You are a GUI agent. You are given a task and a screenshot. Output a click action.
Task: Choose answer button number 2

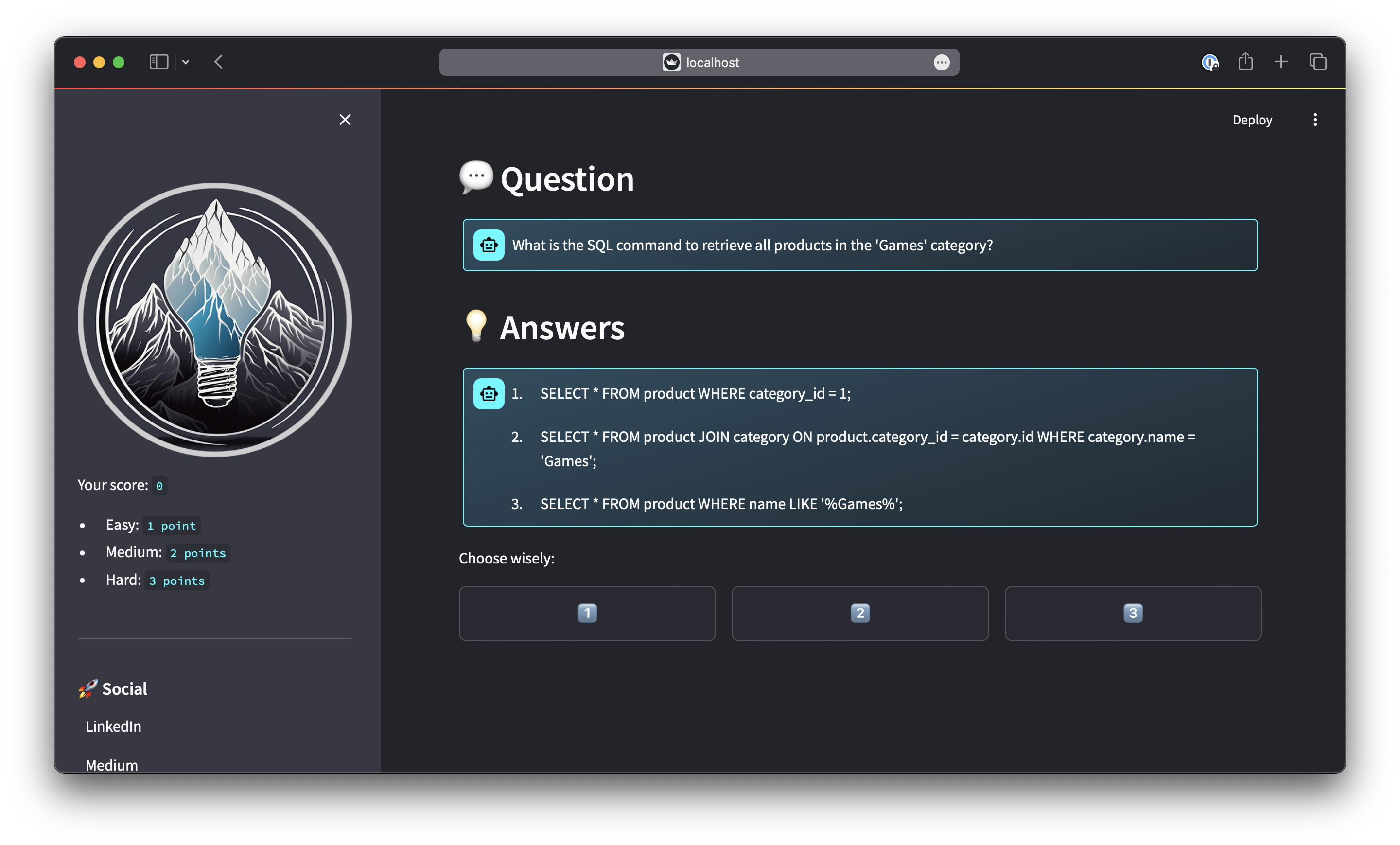pos(859,613)
